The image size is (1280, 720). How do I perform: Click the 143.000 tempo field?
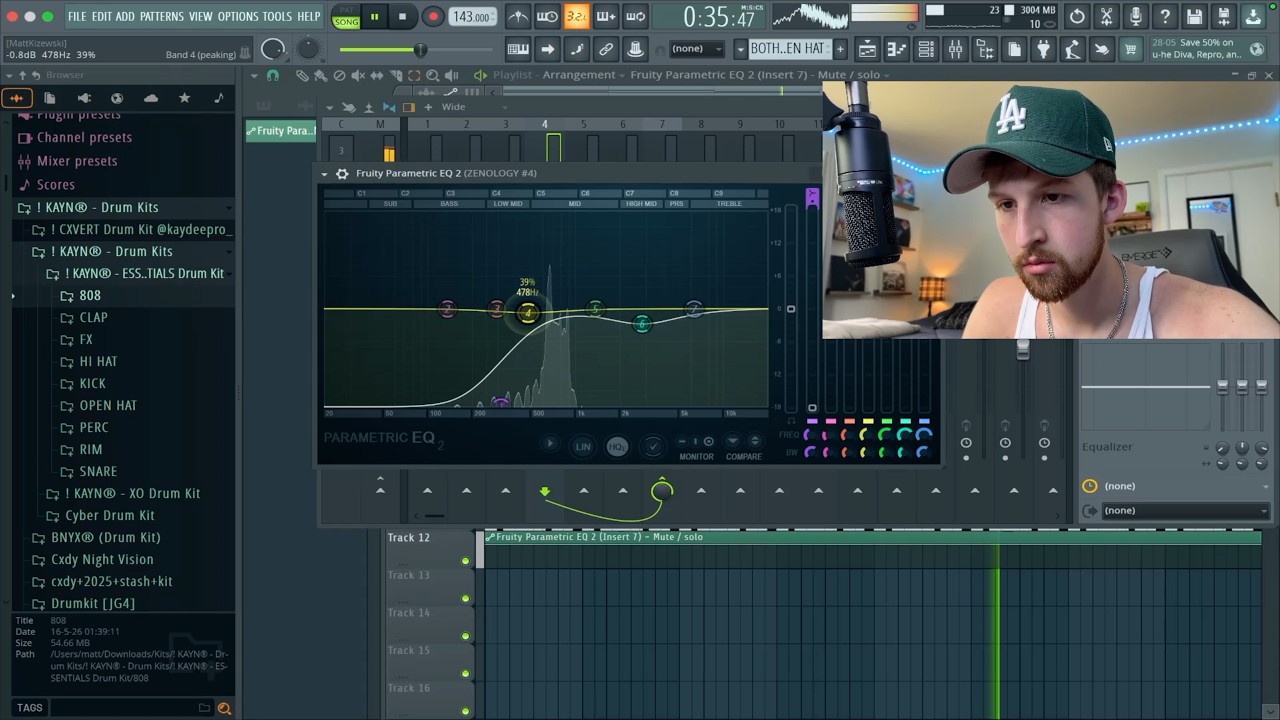pos(471,17)
